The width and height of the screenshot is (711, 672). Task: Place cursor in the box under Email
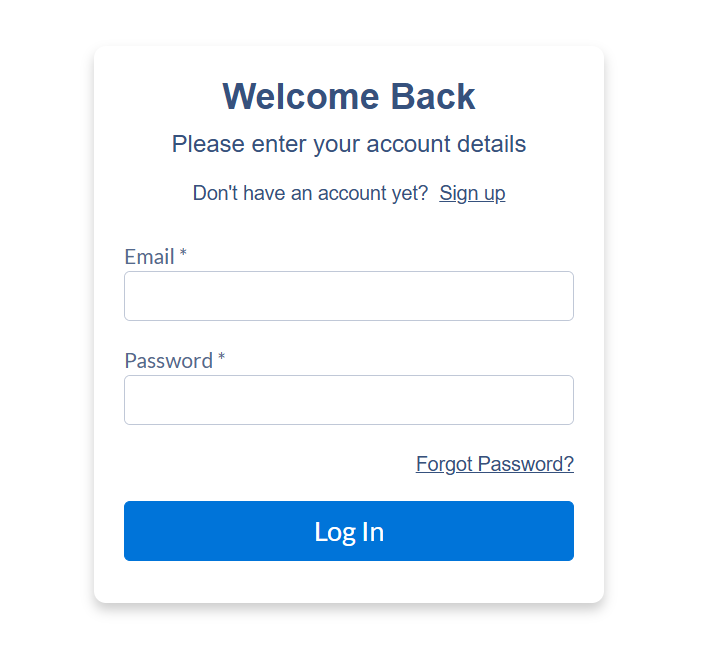pos(348,296)
